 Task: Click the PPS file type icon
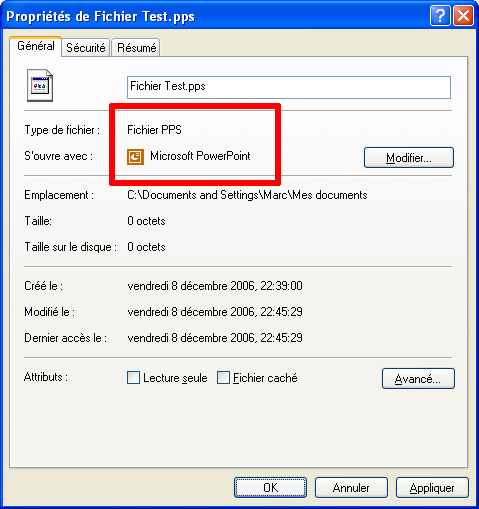(x=40, y=85)
